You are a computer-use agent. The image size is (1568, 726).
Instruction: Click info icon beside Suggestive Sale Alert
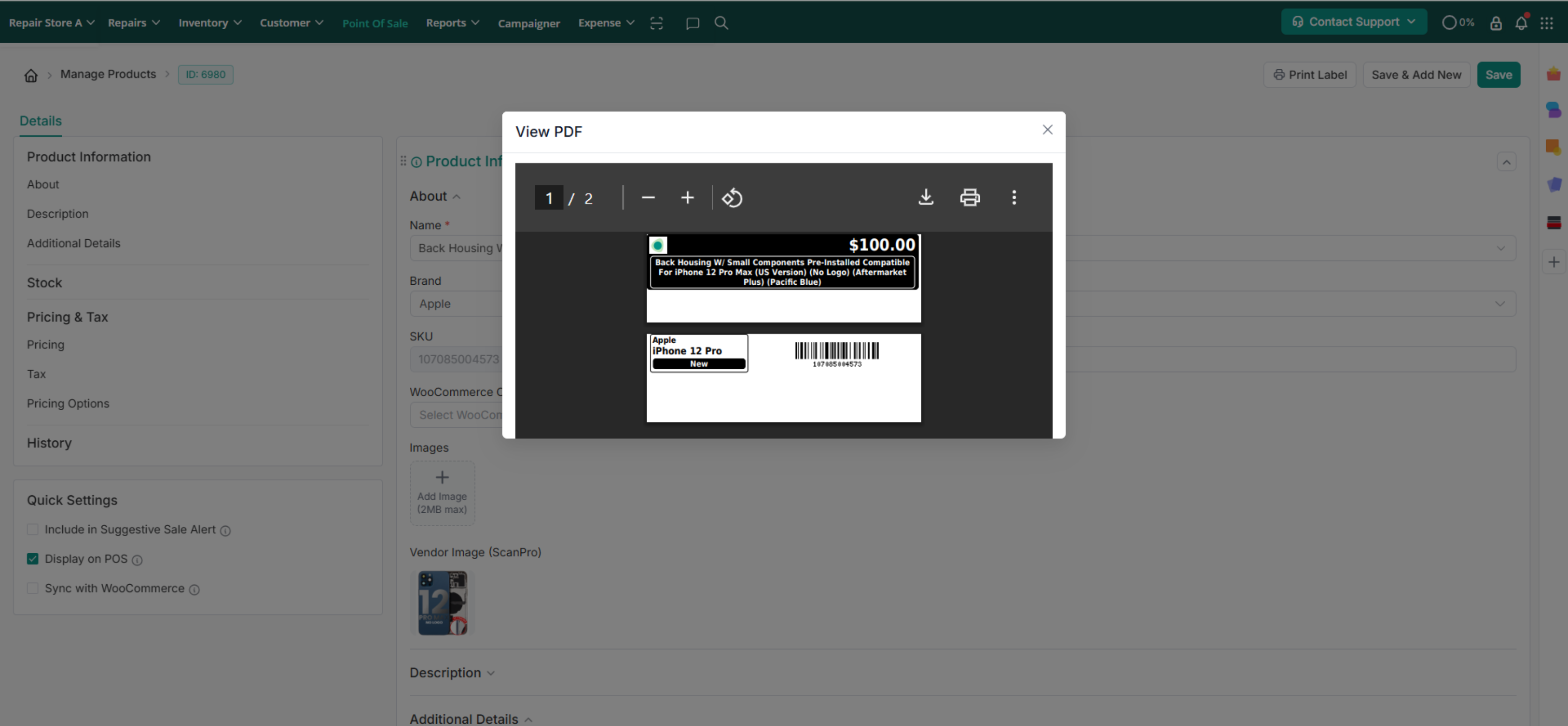225,530
